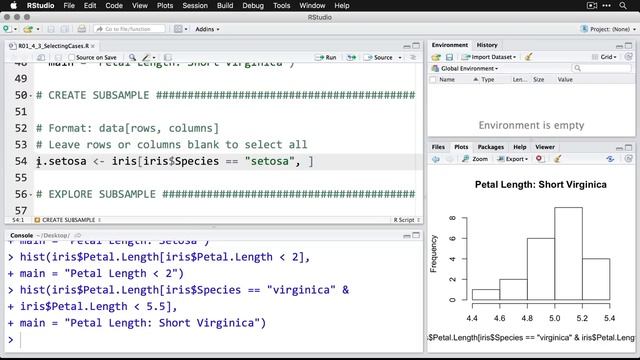Maximize the source editor pane
Viewport: 640px width, 360px height.
click(416, 45)
